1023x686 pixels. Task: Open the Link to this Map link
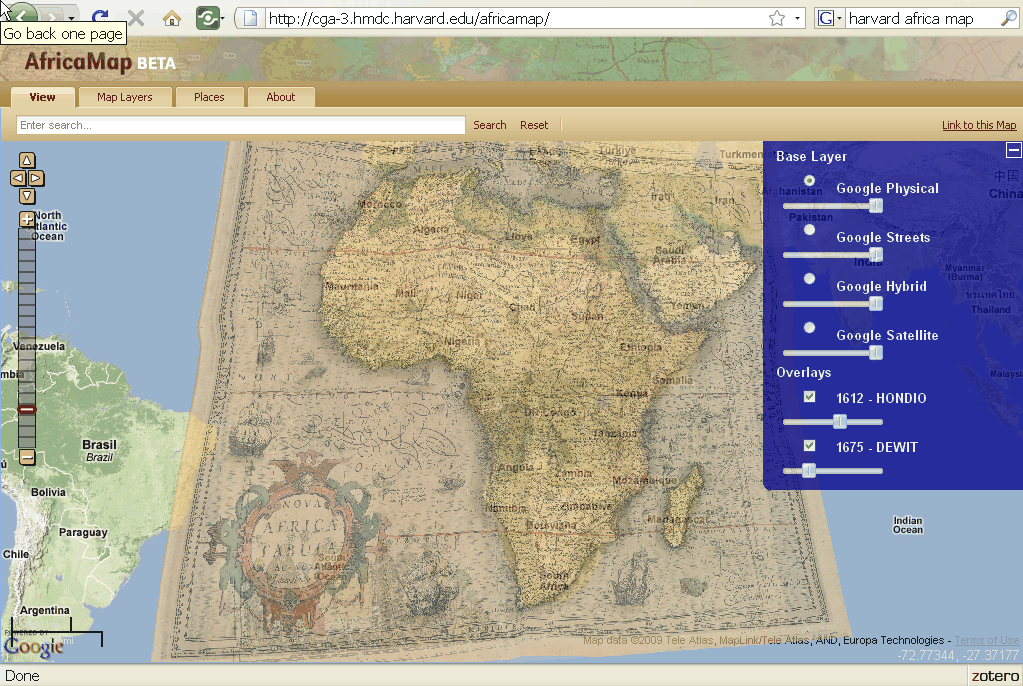point(979,125)
